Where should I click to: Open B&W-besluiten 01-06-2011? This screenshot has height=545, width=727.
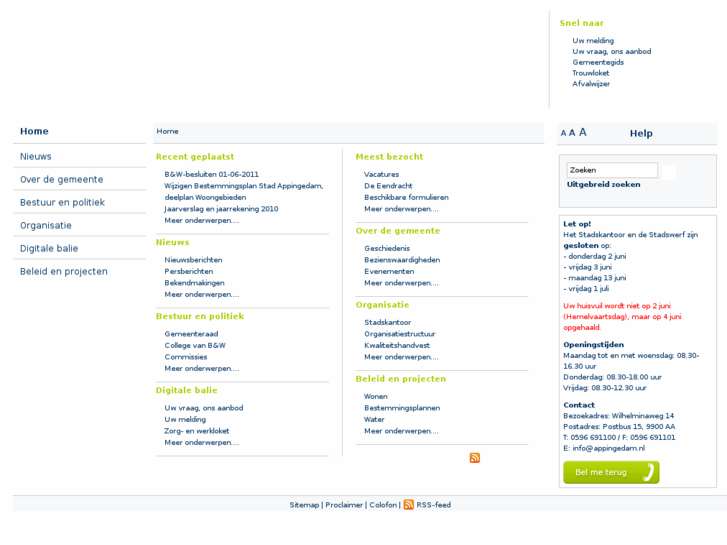212,174
